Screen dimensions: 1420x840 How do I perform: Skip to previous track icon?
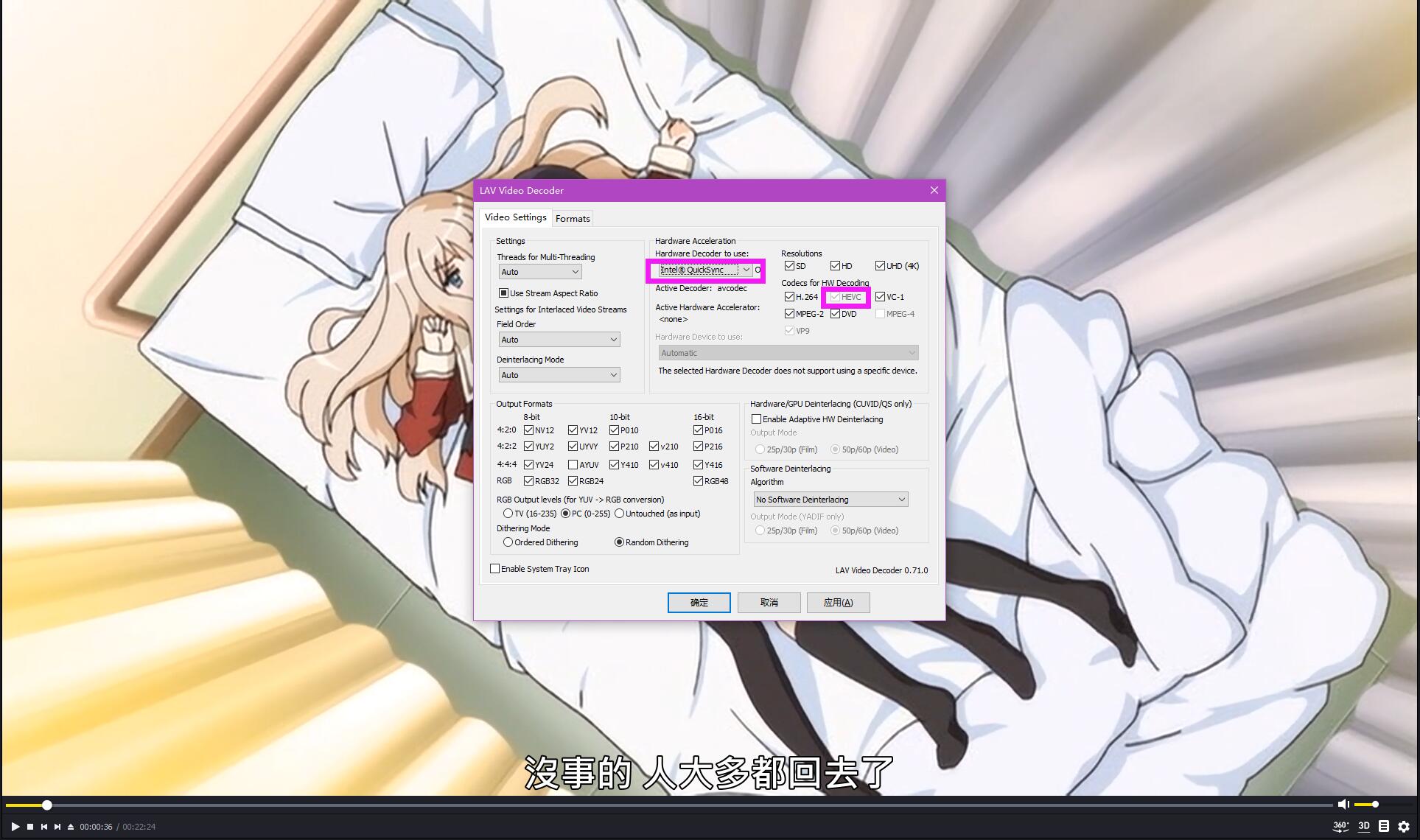tap(44, 827)
